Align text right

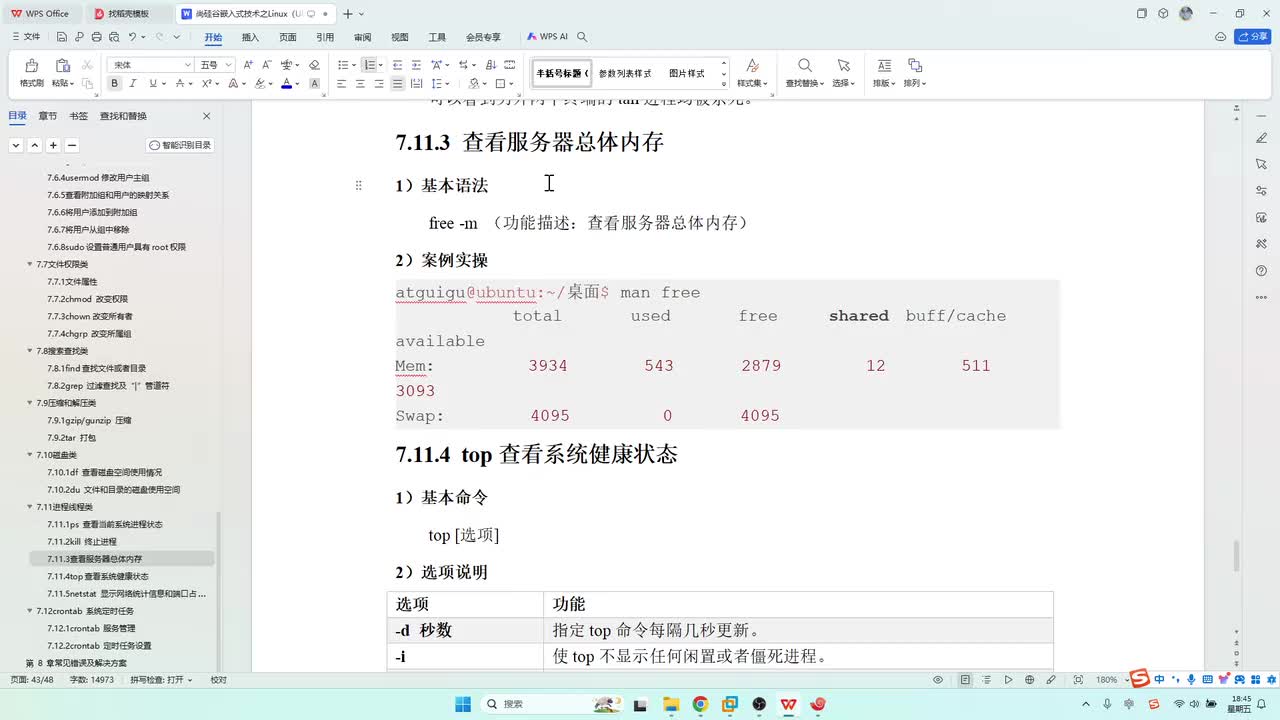tap(379, 84)
